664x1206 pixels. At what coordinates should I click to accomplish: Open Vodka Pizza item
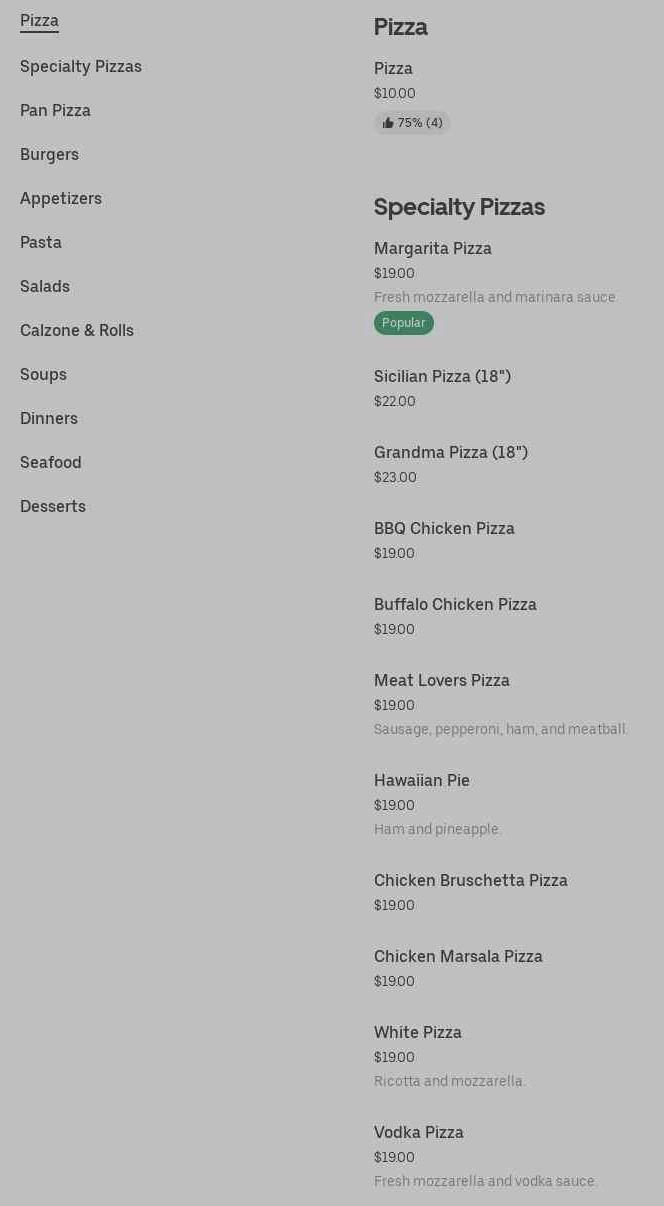tap(419, 1133)
